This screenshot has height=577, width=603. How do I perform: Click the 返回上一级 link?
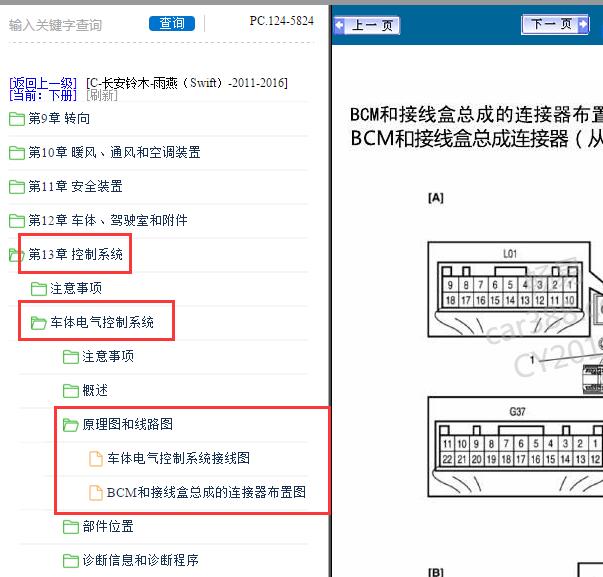tap(43, 83)
